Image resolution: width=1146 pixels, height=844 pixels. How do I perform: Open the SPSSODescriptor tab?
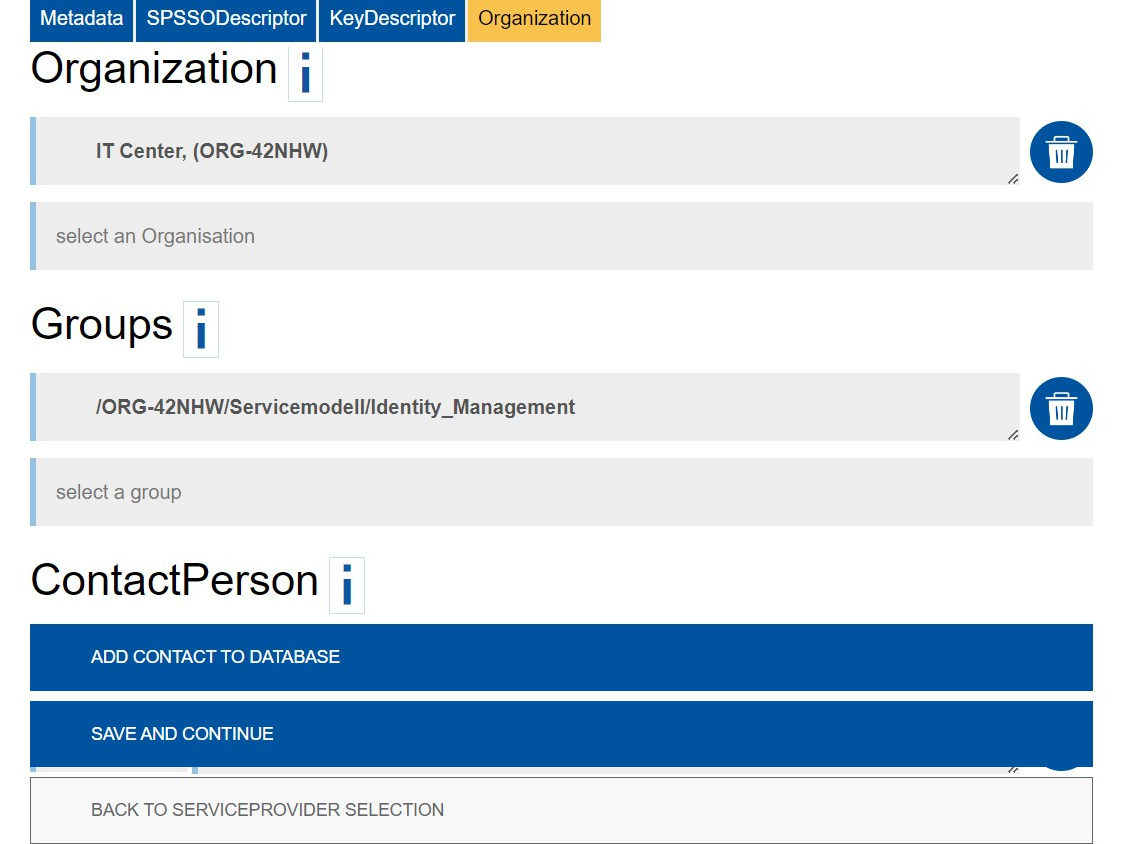coord(225,19)
